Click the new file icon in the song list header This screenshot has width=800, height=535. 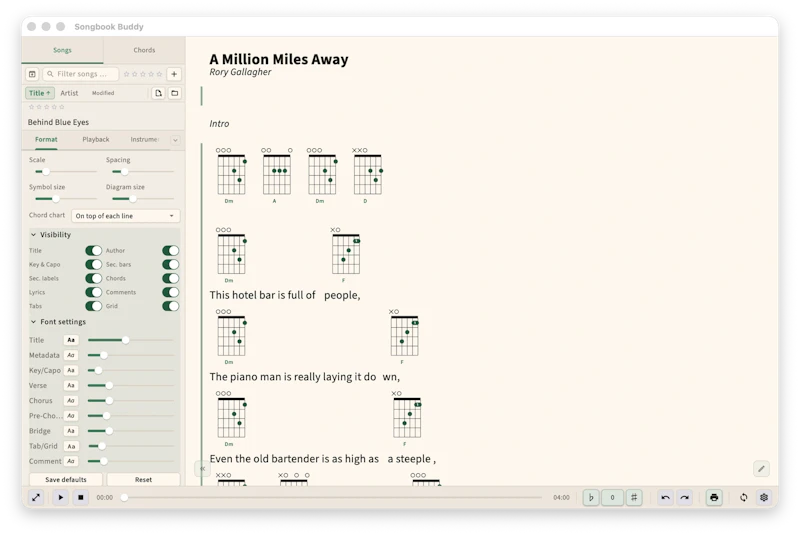[x=159, y=93]
